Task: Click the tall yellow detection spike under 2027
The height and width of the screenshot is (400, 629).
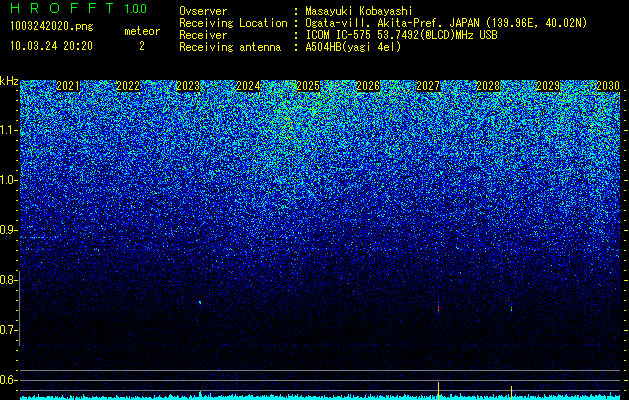Action: click(x=438, y=391)
